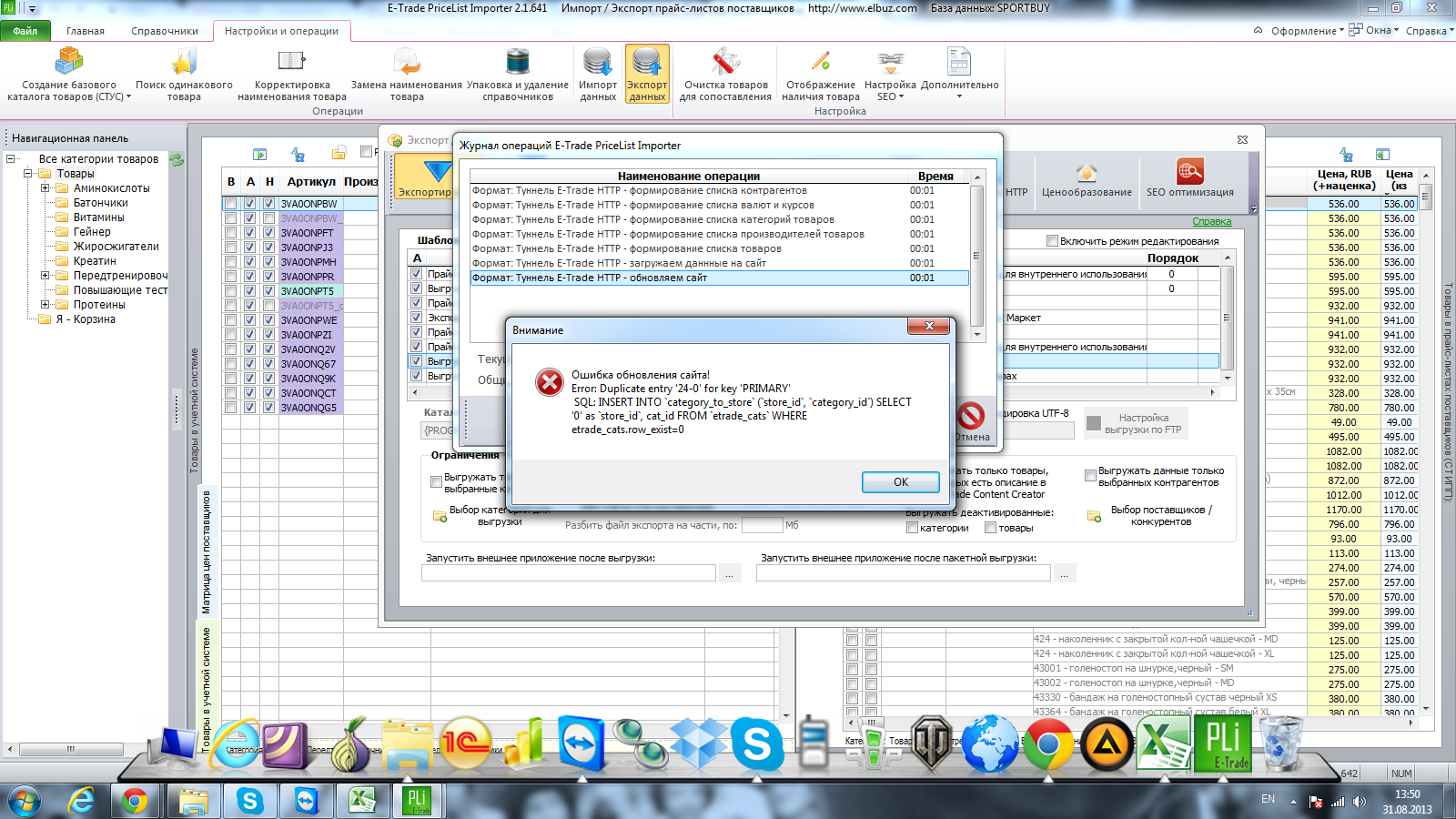
Task: Click OK in the 'Внимание' error dialog
Action: pos(901,482)
